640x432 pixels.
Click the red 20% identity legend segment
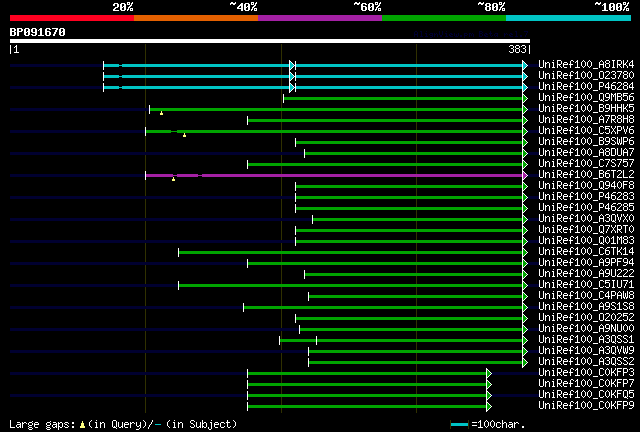coord(72,18)
